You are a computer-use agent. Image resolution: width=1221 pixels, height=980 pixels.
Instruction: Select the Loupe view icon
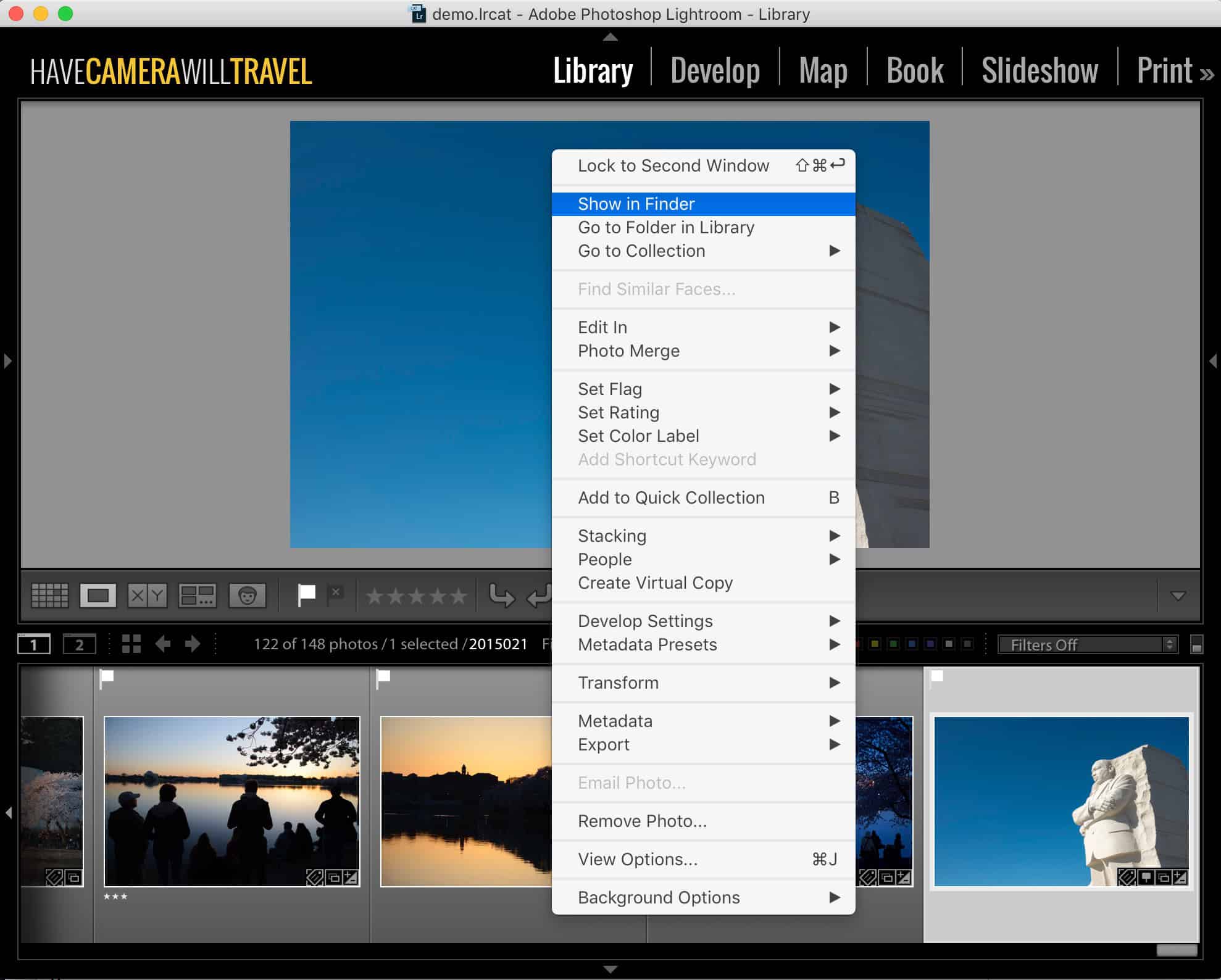[x=98, y=596]
